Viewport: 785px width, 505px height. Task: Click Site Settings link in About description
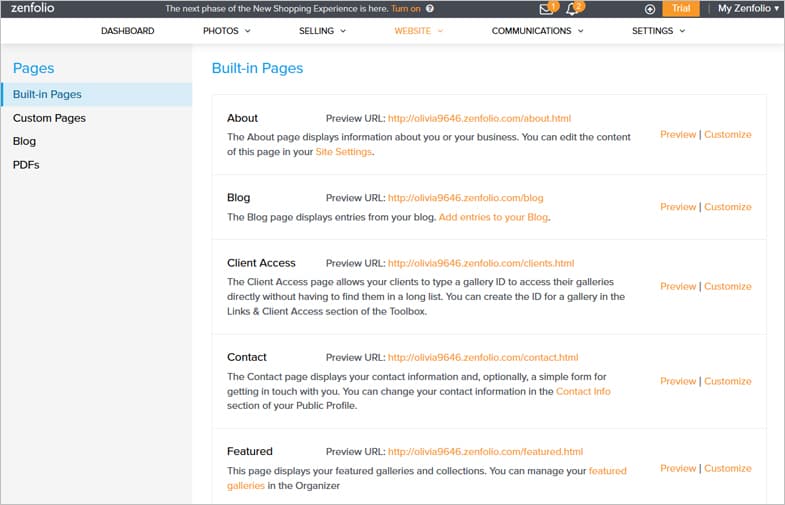[343, 152]
